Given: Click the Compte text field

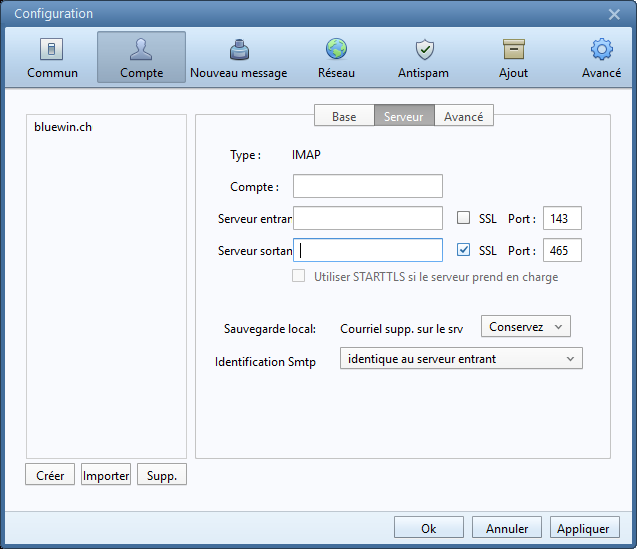Looking at the screenshot, I should click(x=367, y=187).
